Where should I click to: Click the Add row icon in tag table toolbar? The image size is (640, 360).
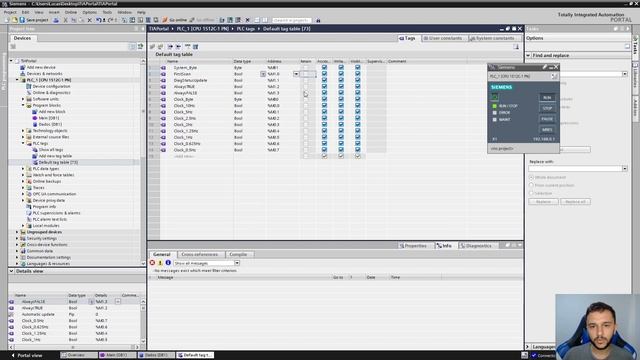point(160,47)
